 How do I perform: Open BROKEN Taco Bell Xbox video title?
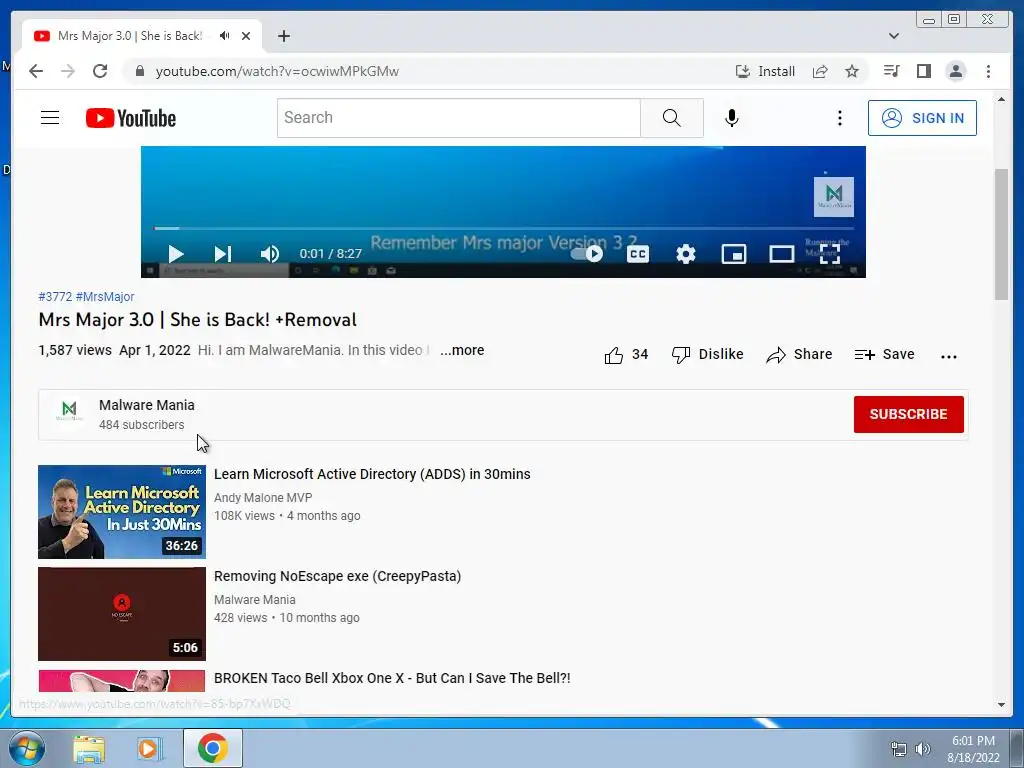(x=392, y=678)
